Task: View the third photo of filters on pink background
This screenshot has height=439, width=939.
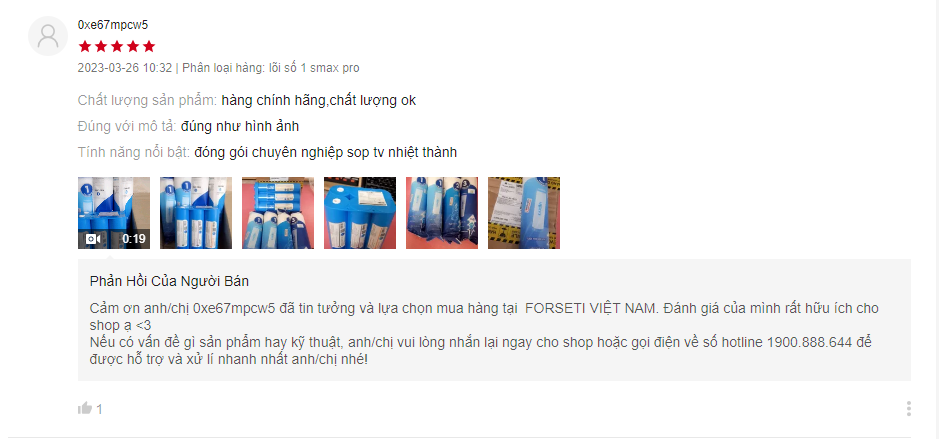Action: [278, 213]
